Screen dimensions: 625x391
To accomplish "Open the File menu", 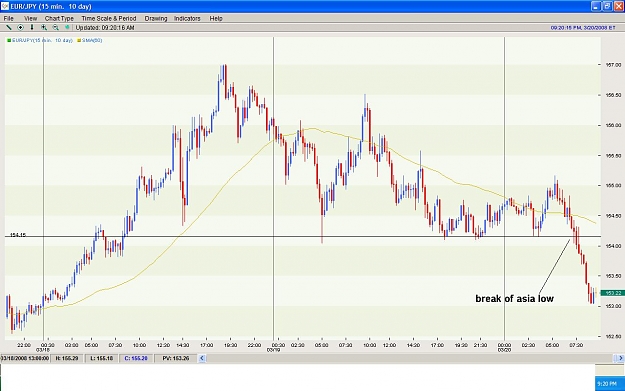I will tap(8, 18).
